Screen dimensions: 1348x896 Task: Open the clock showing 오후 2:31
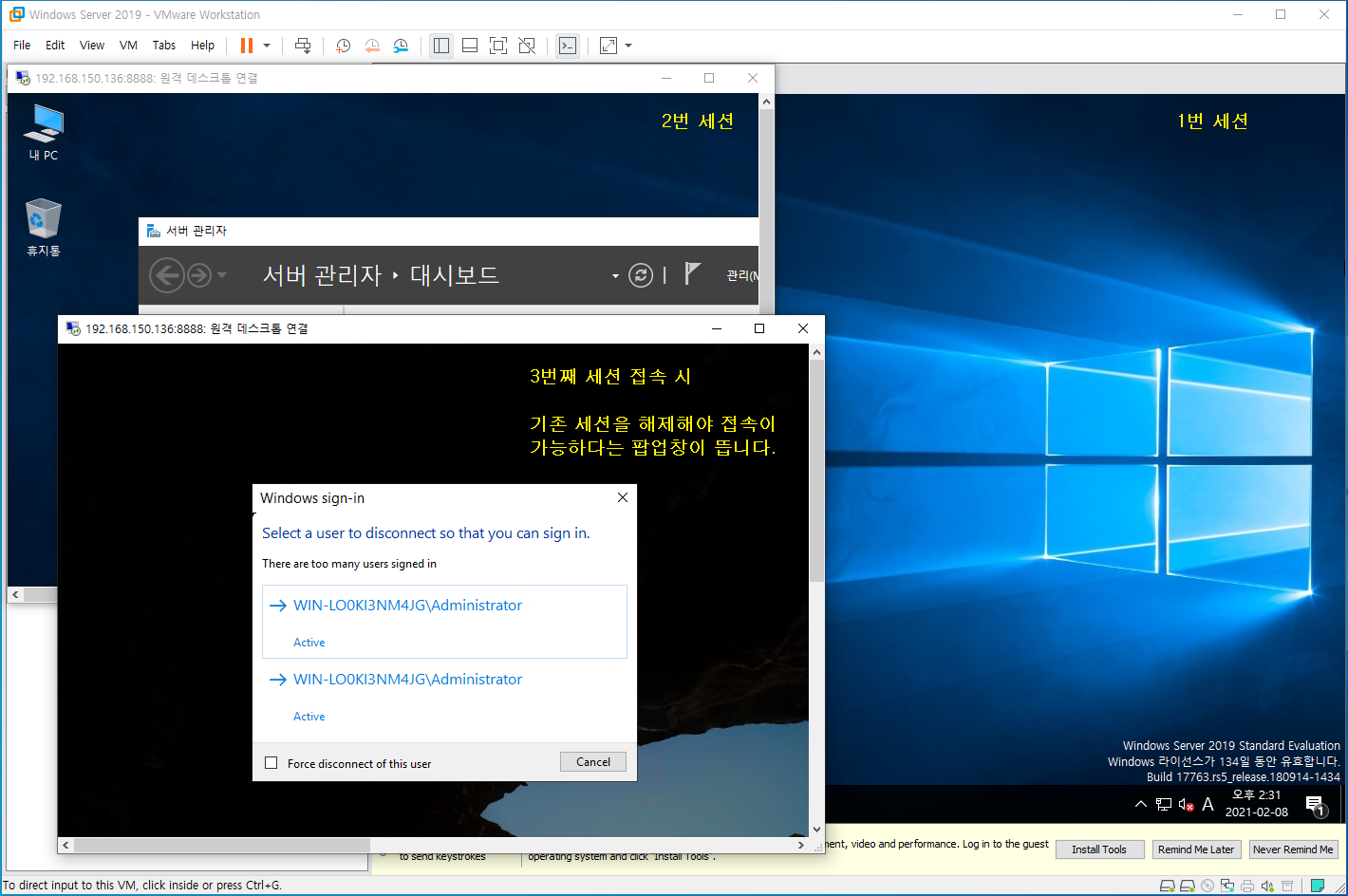1257,804
